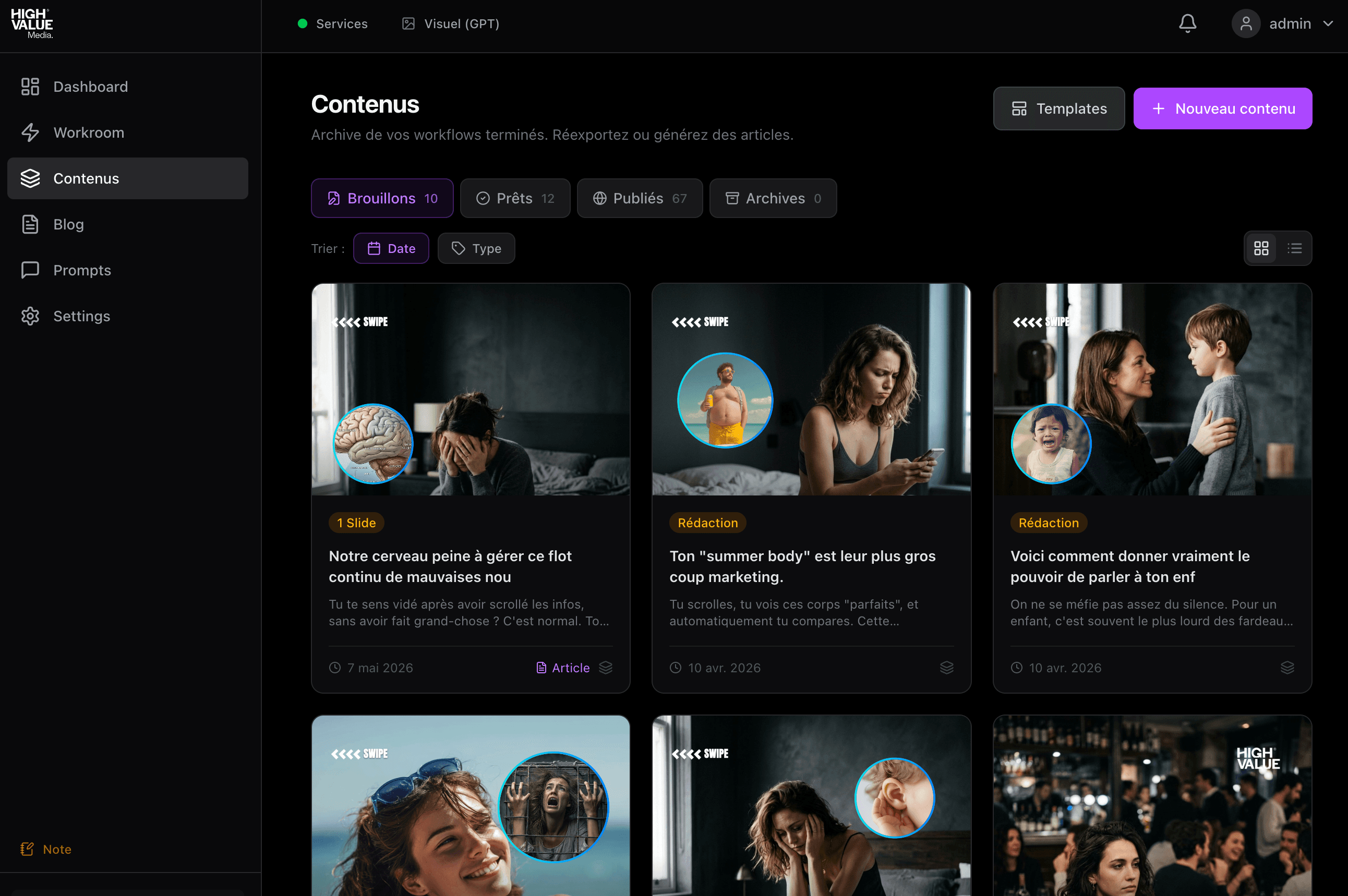Click the Note edit icon
1348x896 pixels.
tap(27, 849)
